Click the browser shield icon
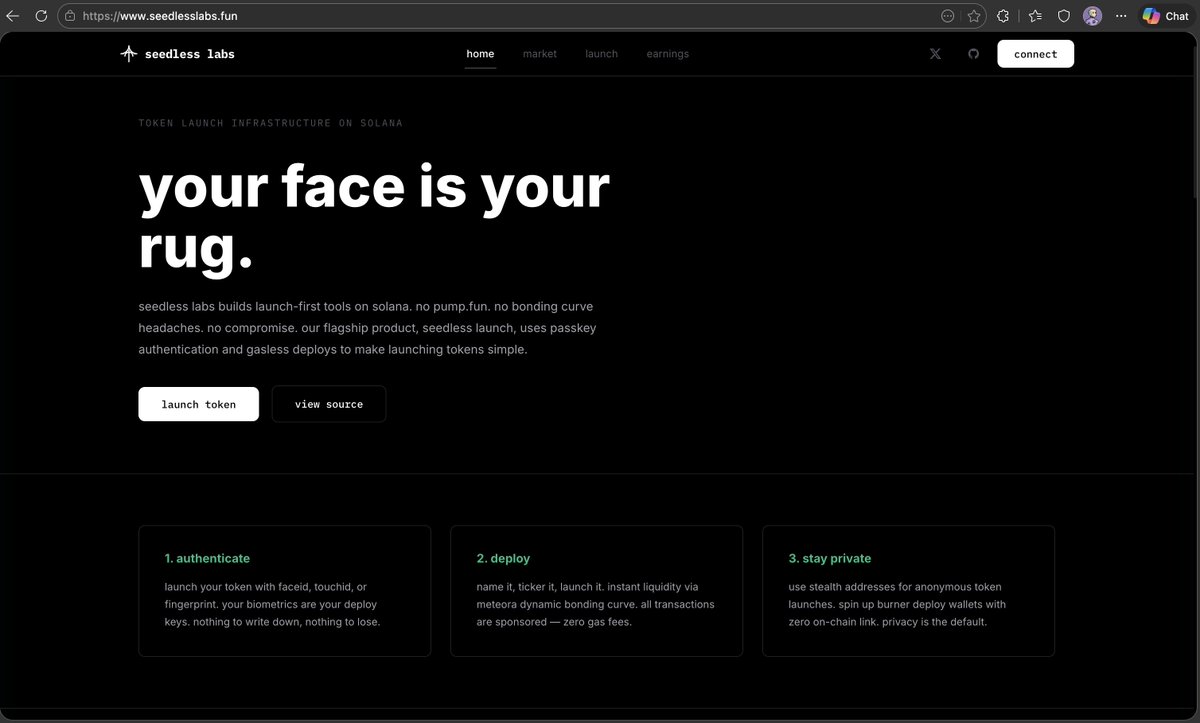Screen dimensions: 1200x723 click(1064, 16)
